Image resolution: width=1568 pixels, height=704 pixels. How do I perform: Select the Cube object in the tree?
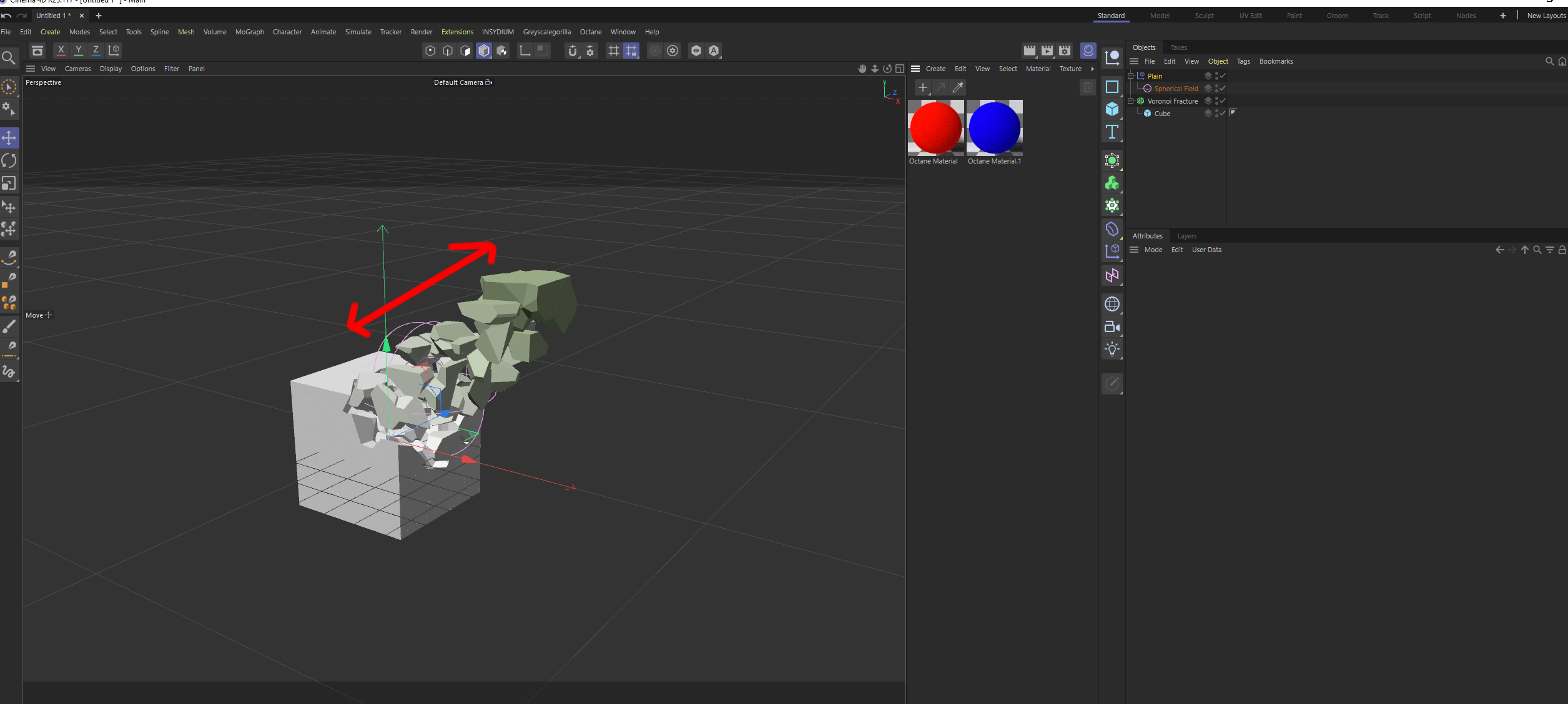(1161, 114)
